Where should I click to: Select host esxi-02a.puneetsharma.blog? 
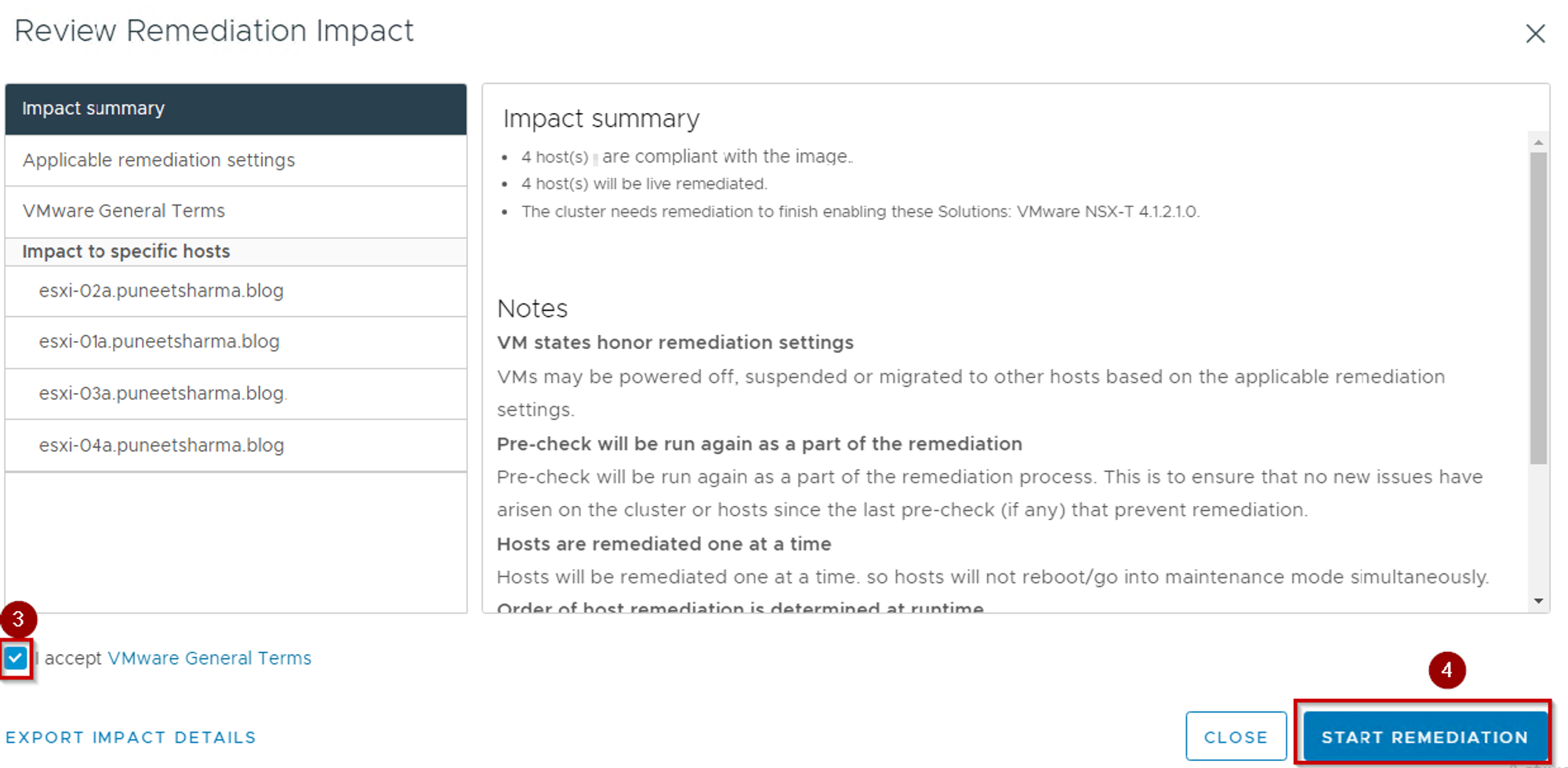(162, 291)
